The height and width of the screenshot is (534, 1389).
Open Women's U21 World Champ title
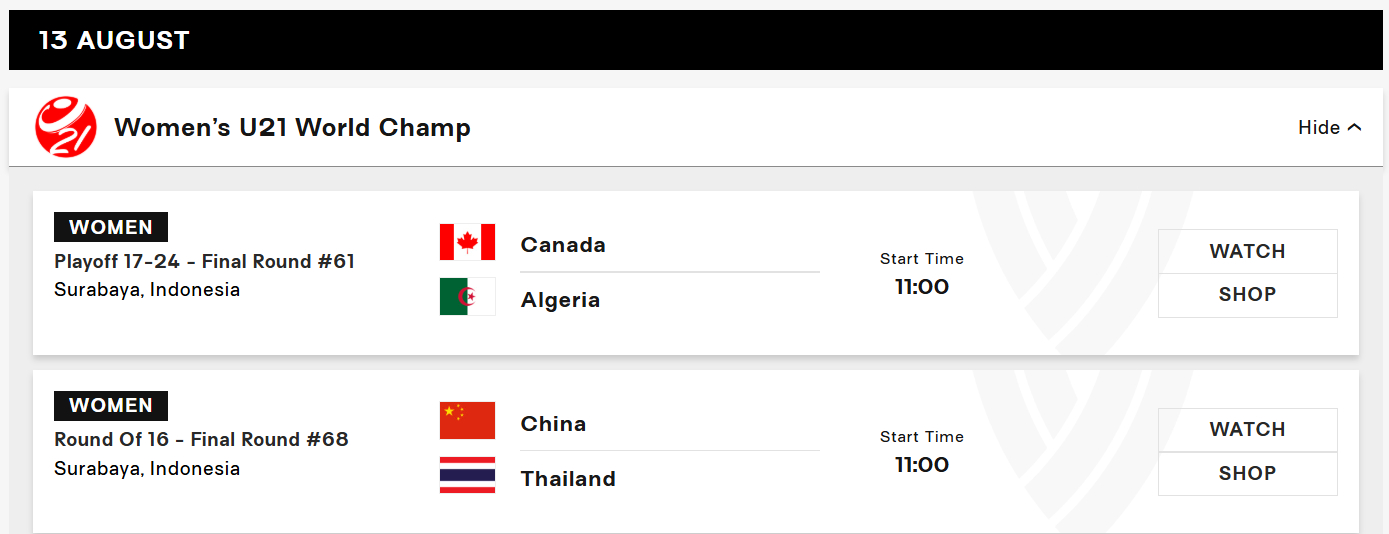coord(292,128)
